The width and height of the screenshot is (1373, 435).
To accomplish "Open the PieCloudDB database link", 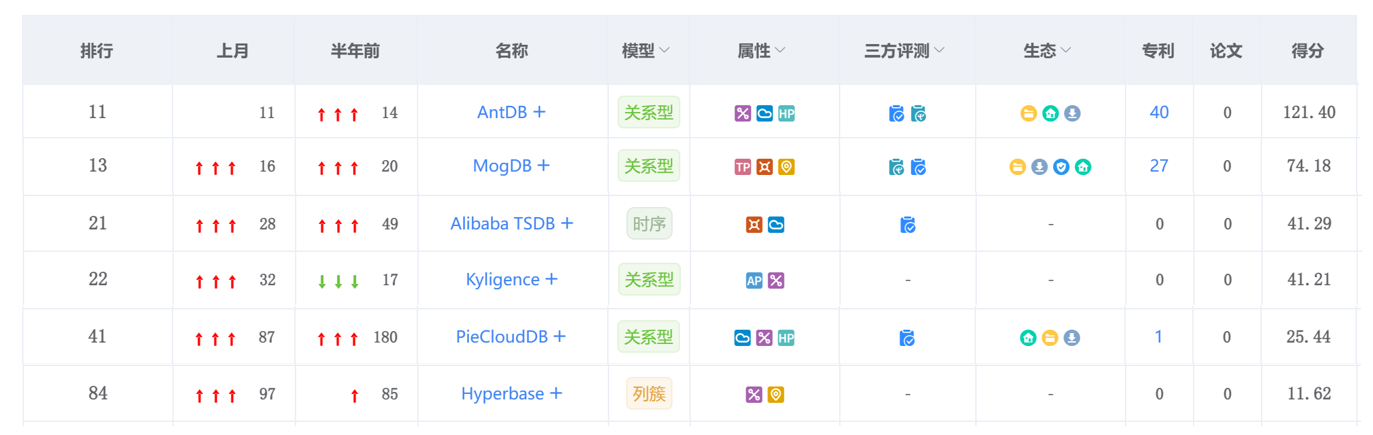I will tap(502, 337).
